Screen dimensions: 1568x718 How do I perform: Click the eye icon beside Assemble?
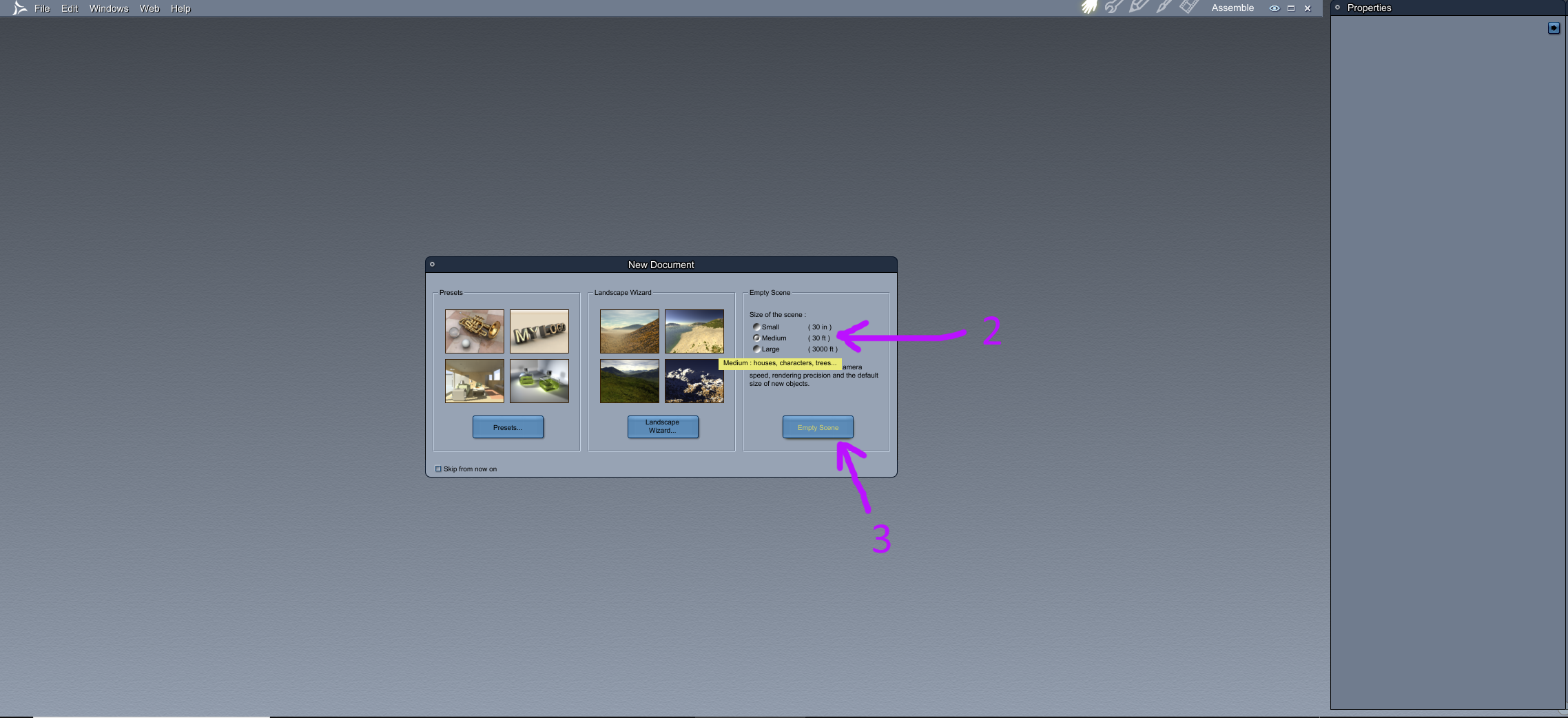[1275, 8]
